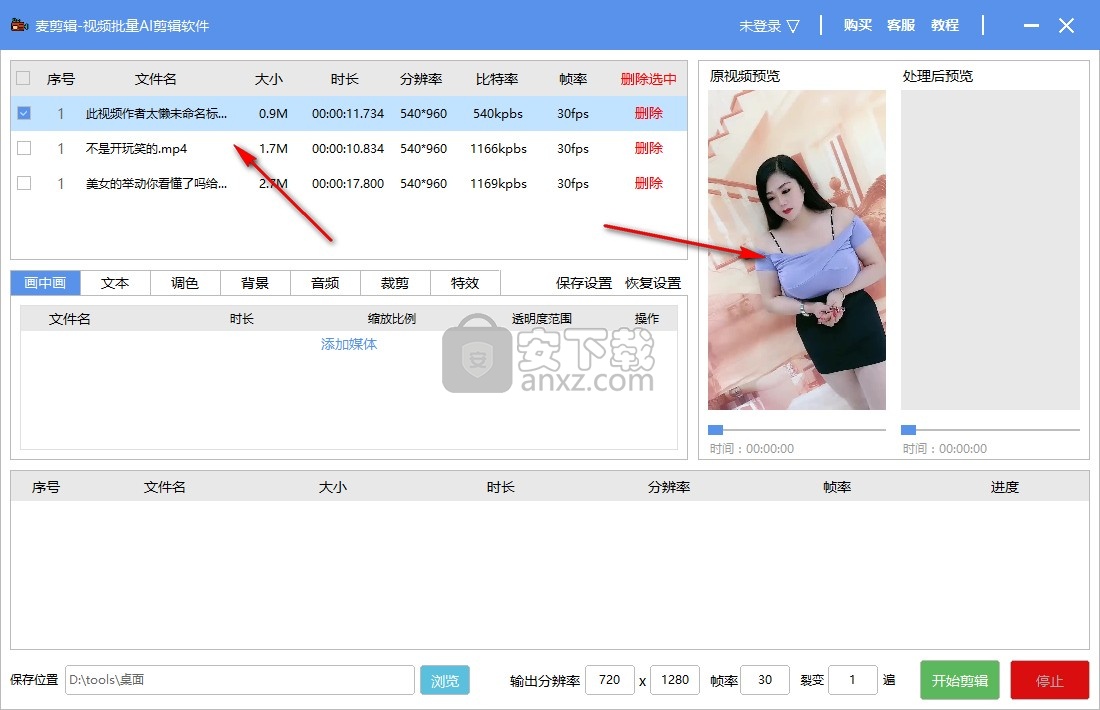Click the 浏览 browse button
Image resolution: width=1100 pixels, height=710 pixels.
click(445, 681)
